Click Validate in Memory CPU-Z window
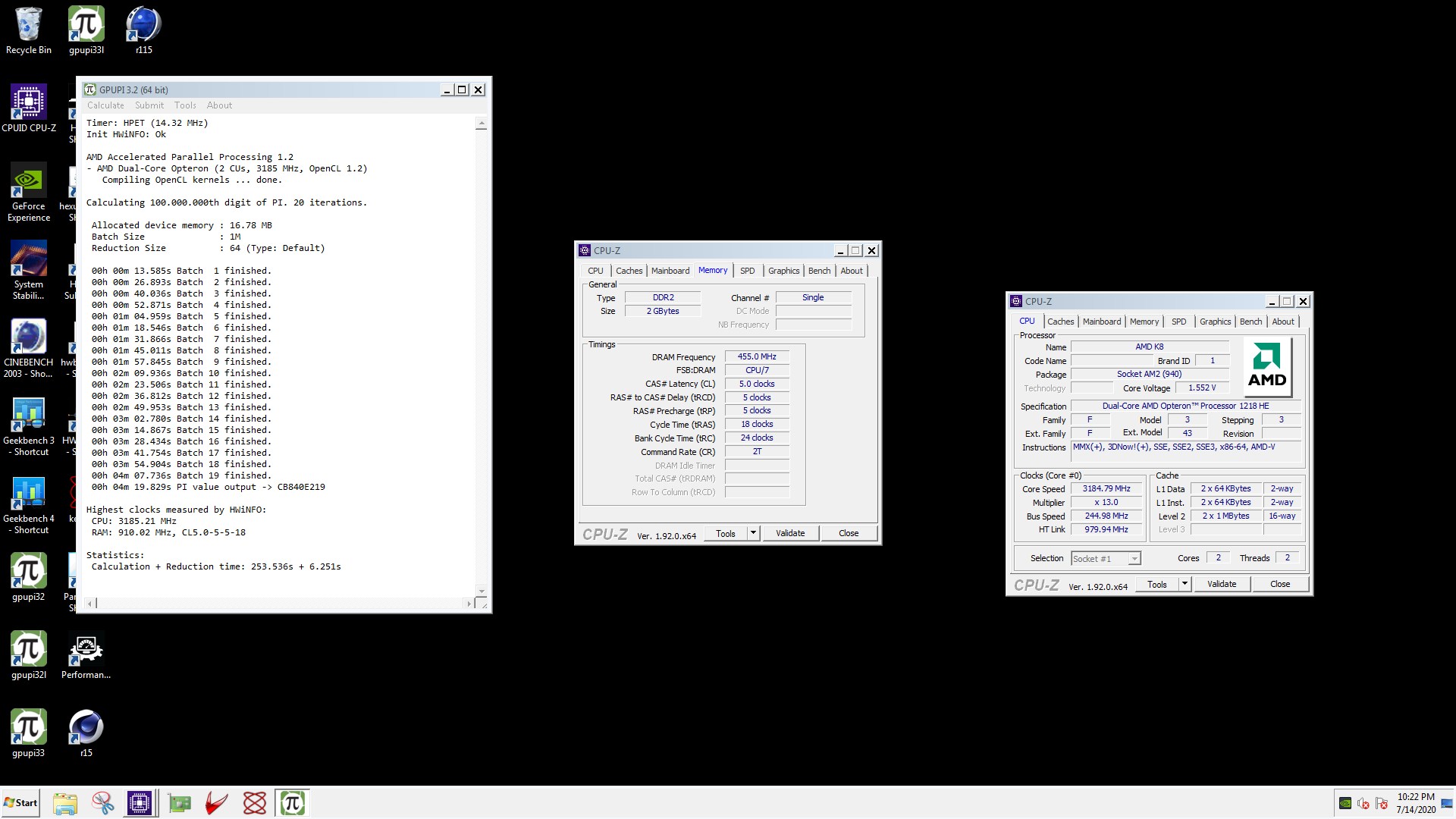1456x819 pixels. (790, 533)
